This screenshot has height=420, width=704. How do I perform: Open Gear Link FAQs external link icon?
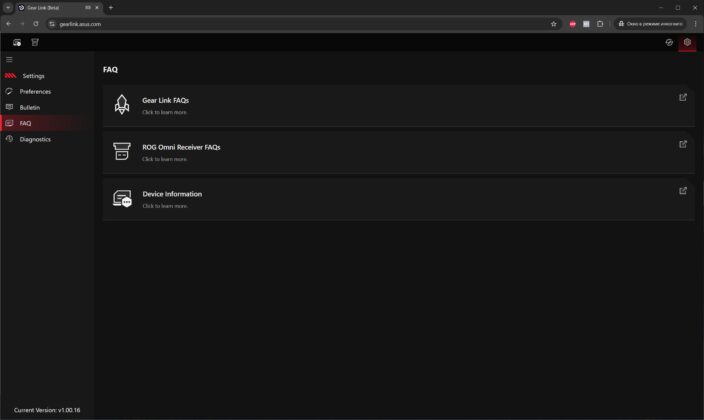[x=683, y=97]
